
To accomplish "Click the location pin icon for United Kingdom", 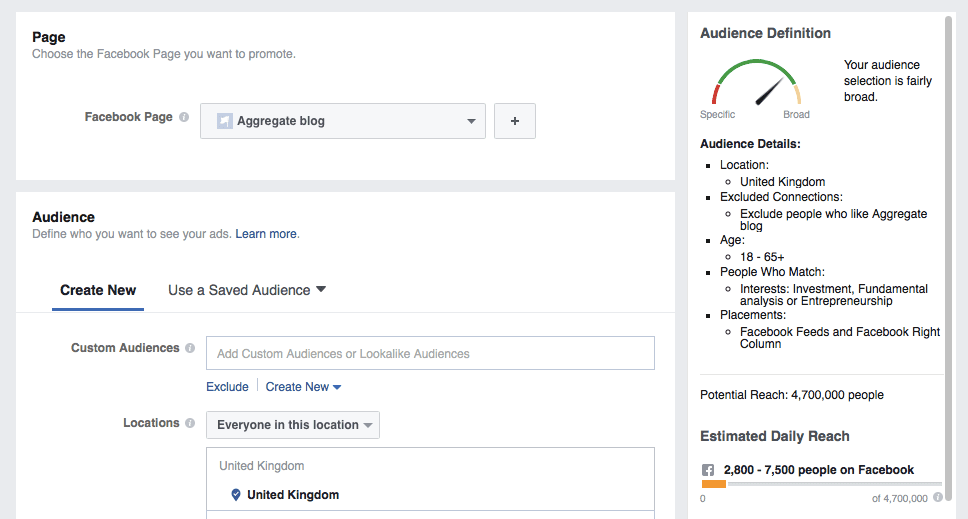I will pyautogui.click(x=236, y=494).
